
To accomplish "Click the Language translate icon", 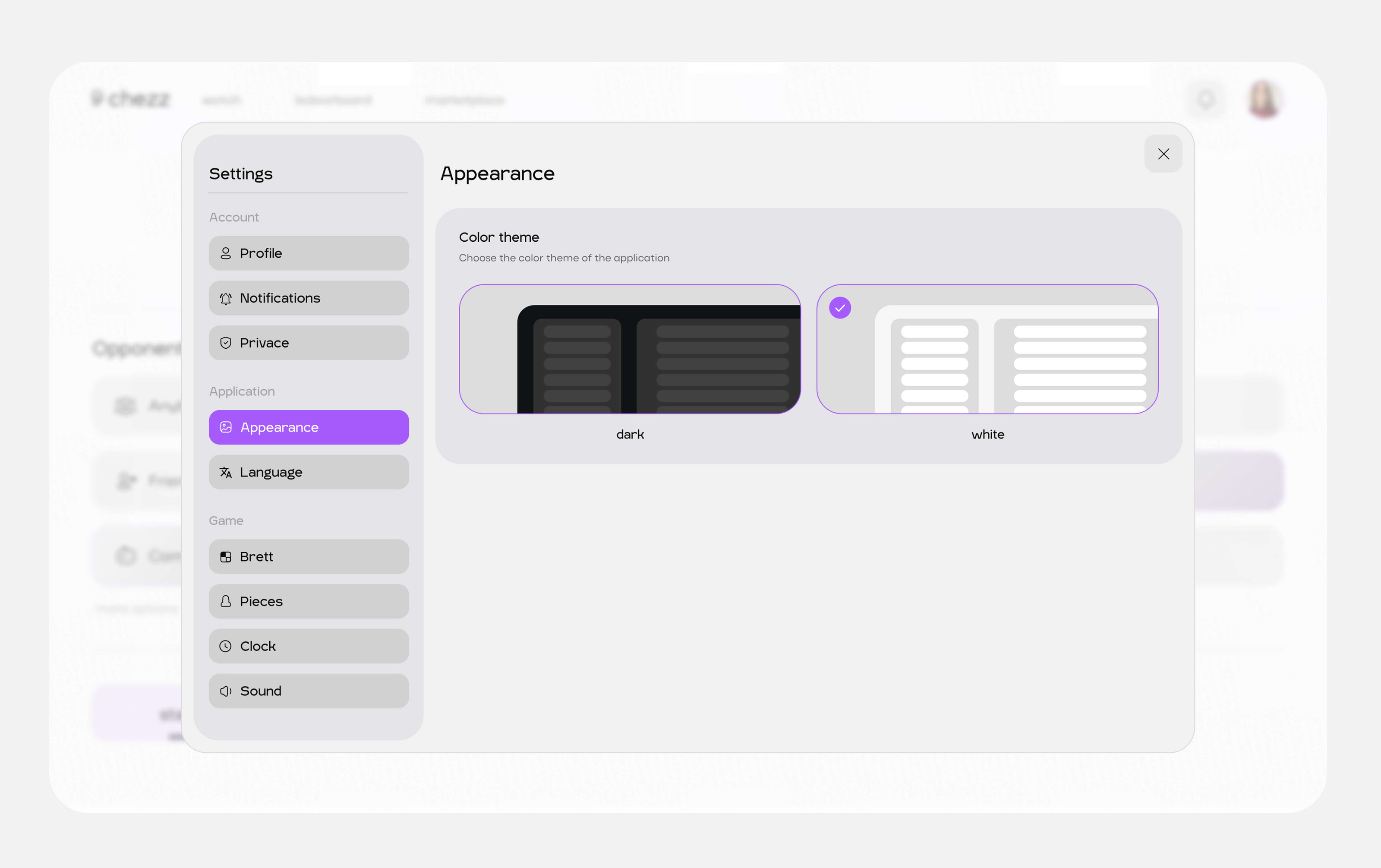I will pos(225,472).
